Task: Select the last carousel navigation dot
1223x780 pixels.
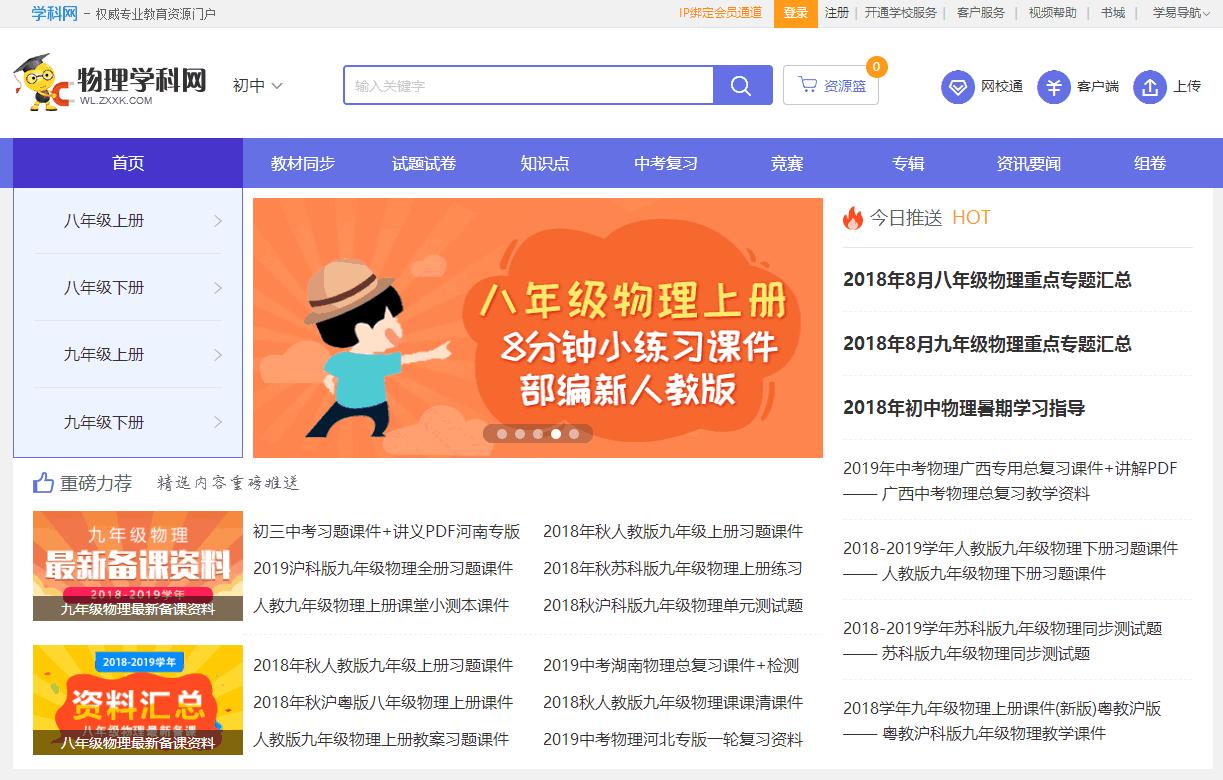Action: pos(573,434)
